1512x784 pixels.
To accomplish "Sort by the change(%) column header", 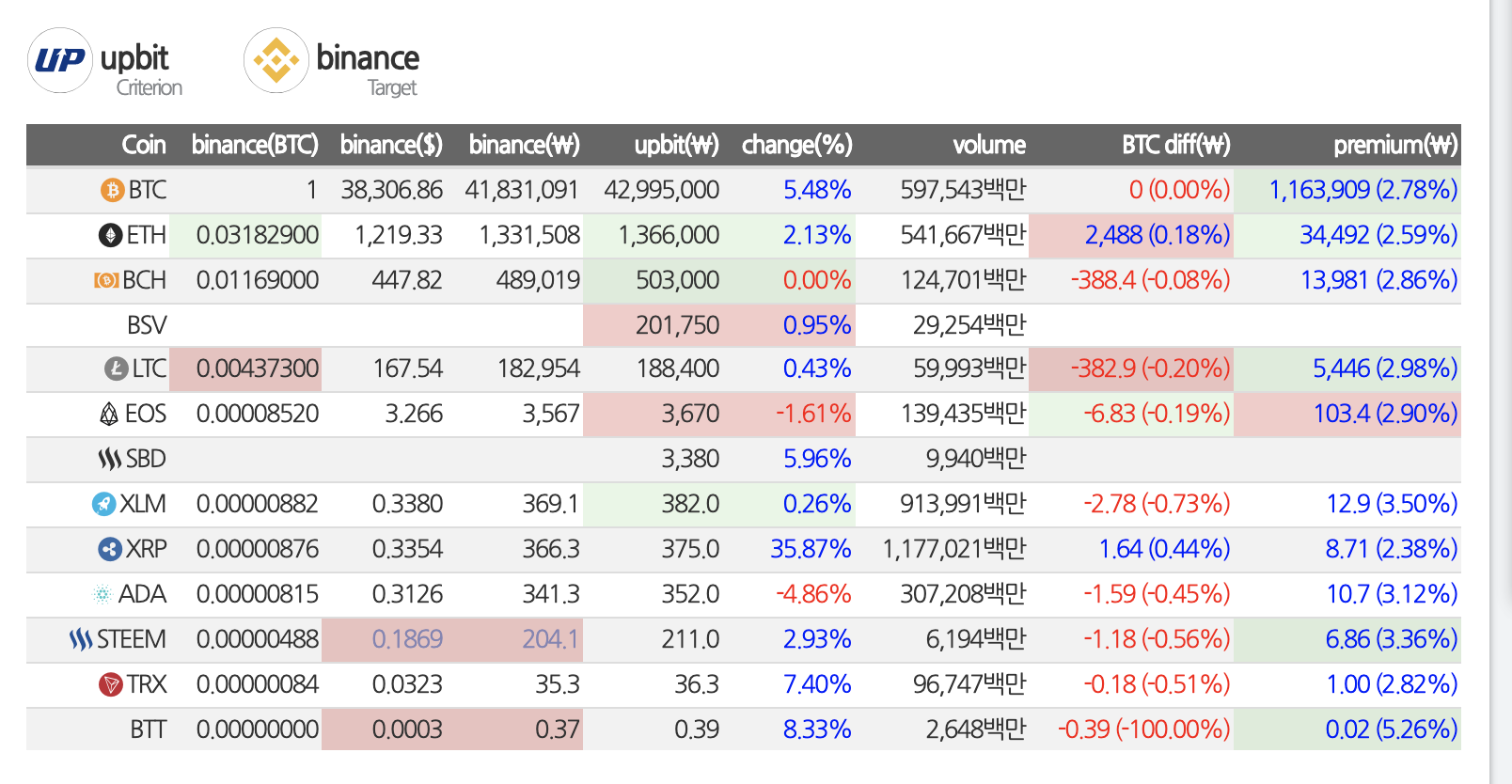I will pyautogui.click(x=796, y=145).
